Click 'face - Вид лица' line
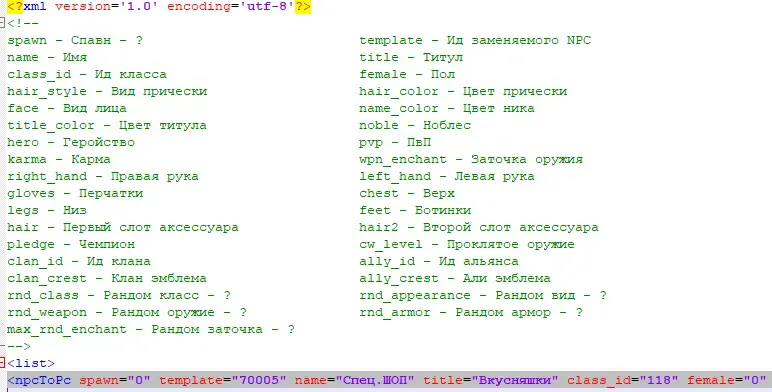 66,108
